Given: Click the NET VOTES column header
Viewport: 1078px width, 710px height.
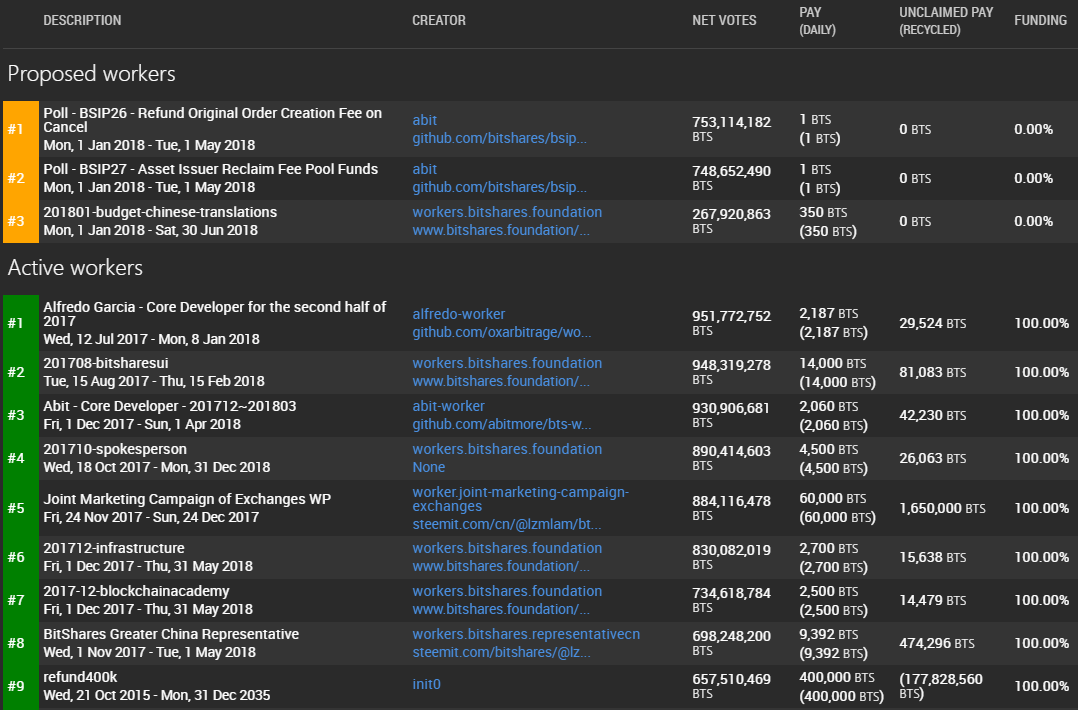Looking at the screenshot, I should [x=724, y=21].
